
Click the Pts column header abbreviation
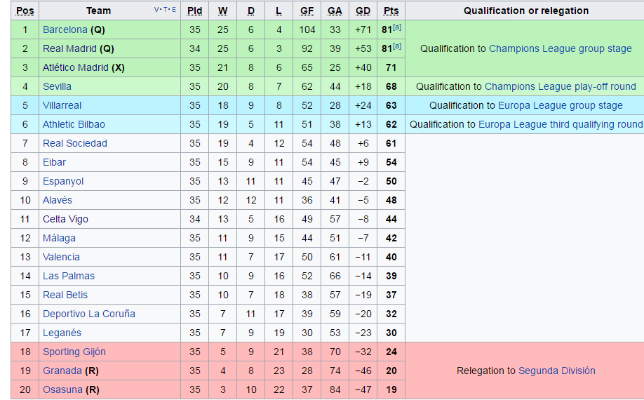(x=391, y=11)
